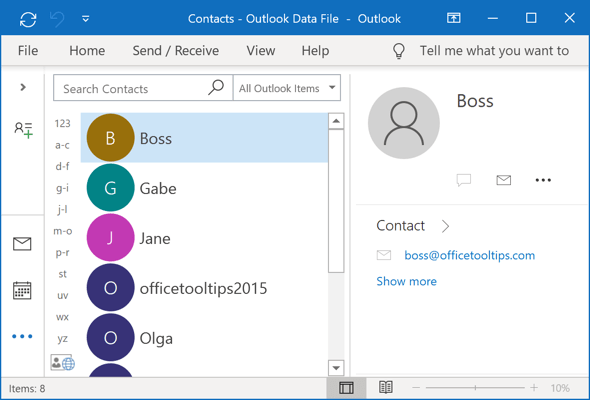
Task: Jump to j-l in the contact index
Action: coord(62,209)
